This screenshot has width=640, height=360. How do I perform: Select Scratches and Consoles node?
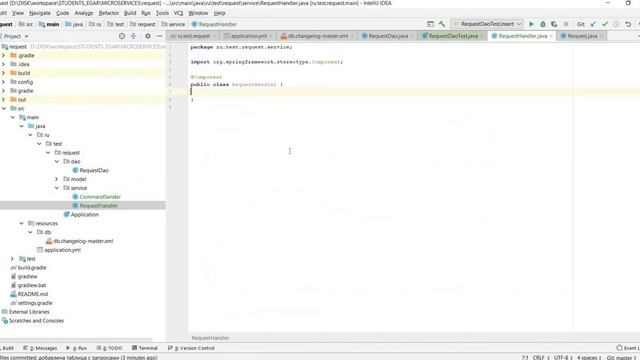click(36, 321)
